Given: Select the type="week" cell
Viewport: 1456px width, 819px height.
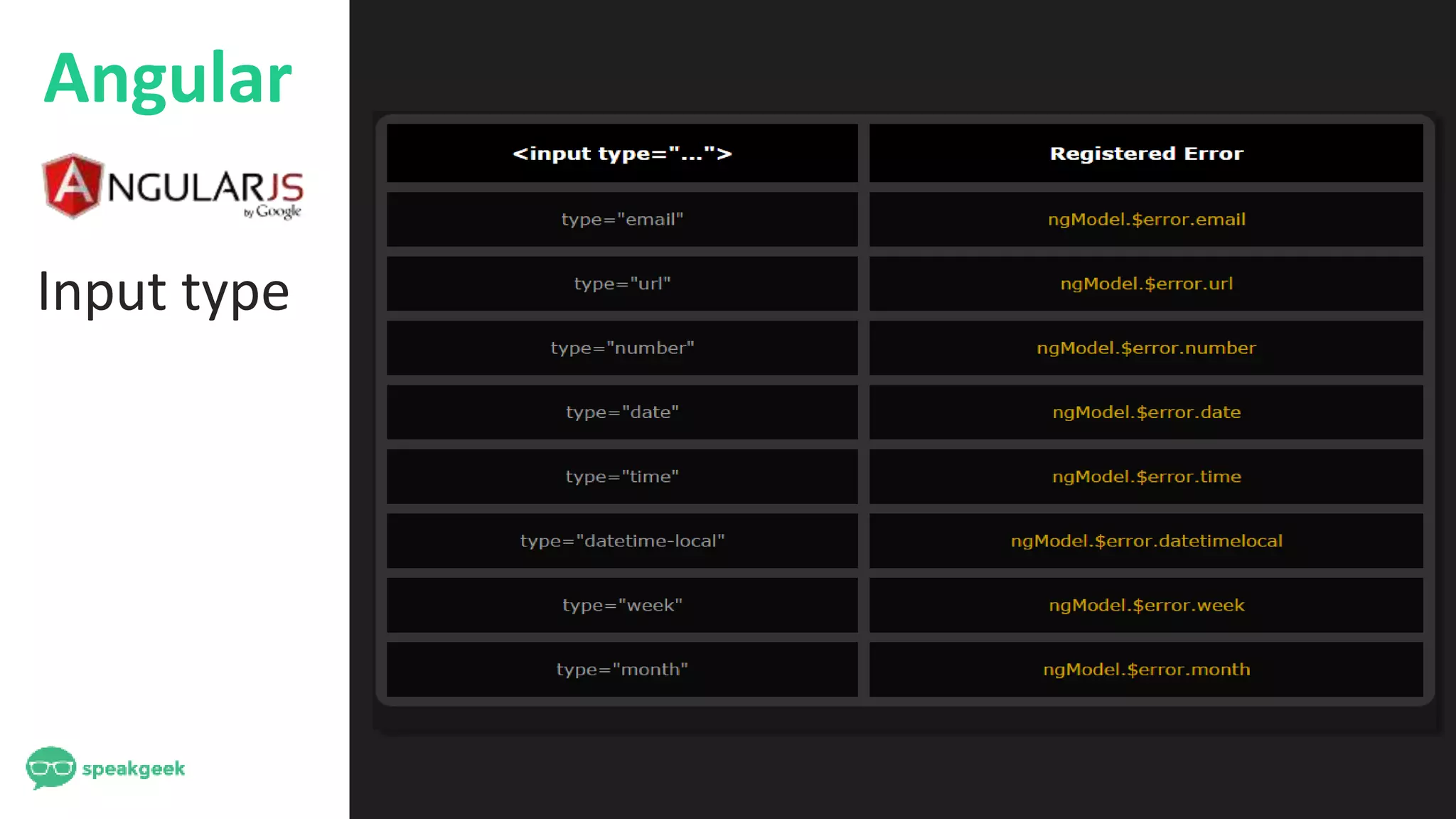Looking at the screenshot, I should (x=622, y=605).
